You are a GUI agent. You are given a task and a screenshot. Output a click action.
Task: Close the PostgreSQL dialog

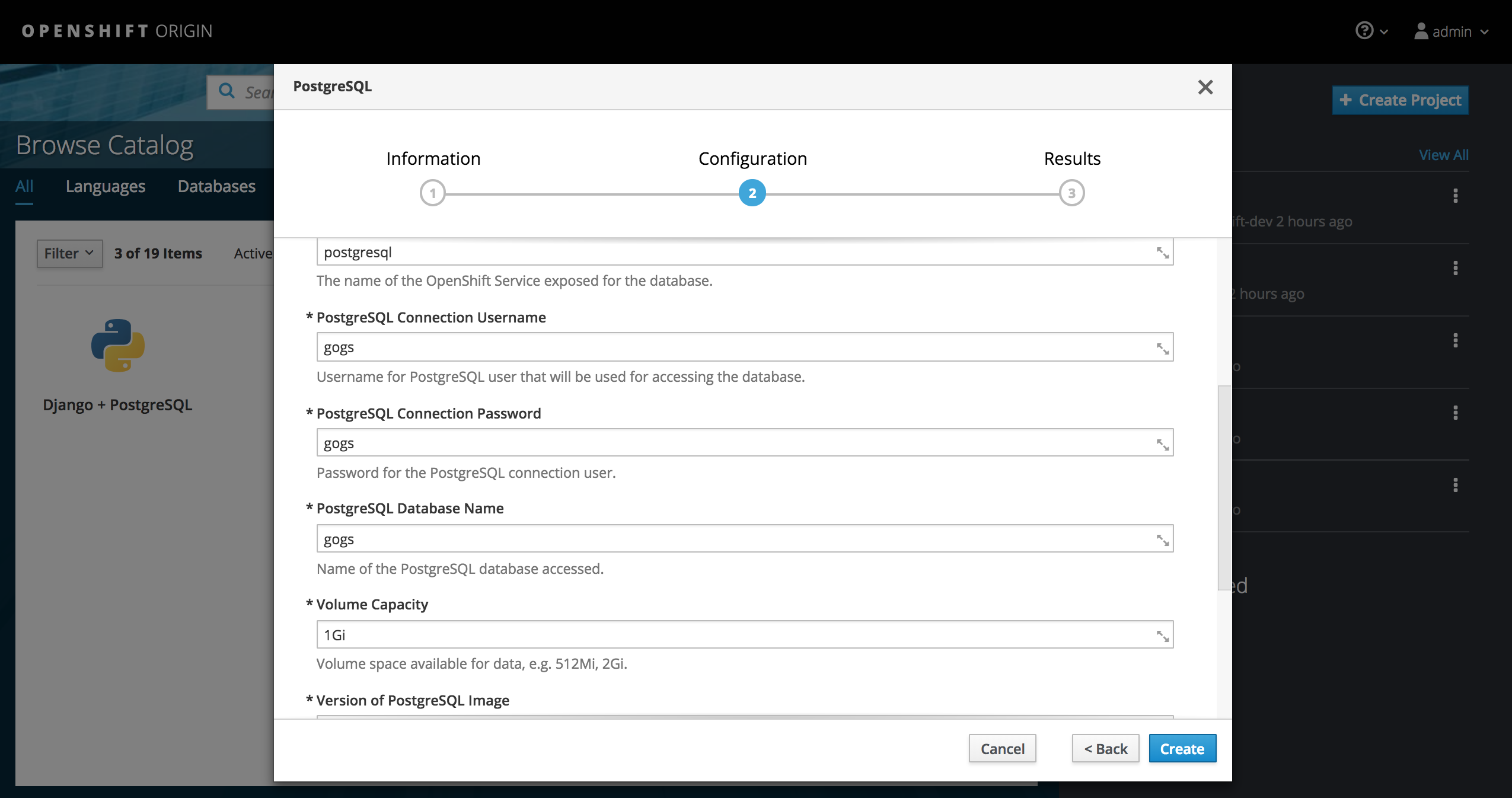(1205, 87)
